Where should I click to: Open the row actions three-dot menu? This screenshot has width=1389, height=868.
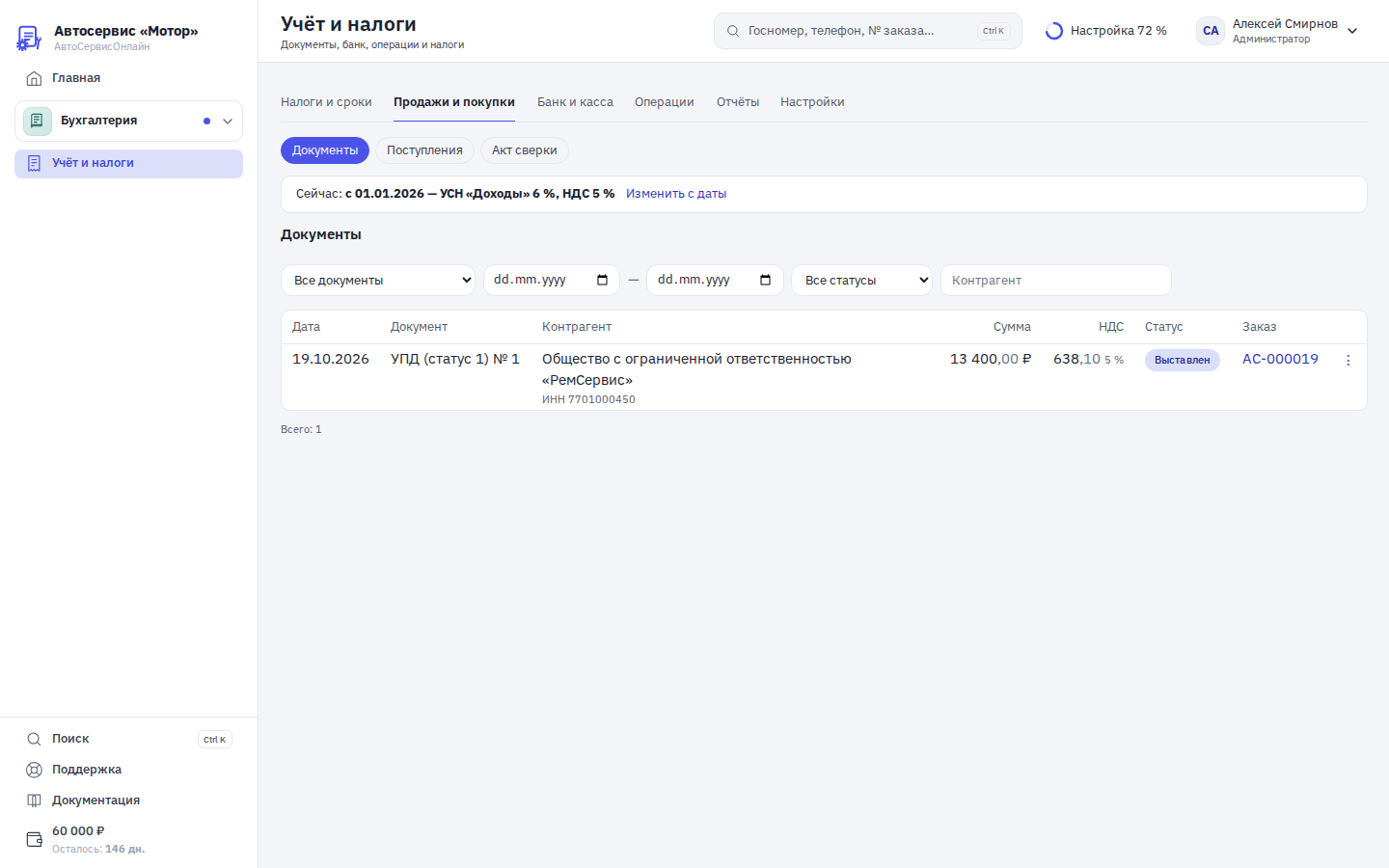coord(1348,360)
